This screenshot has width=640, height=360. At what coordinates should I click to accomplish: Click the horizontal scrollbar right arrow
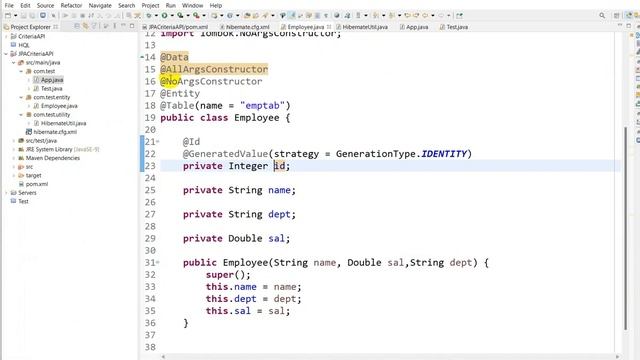coord(617,356)
